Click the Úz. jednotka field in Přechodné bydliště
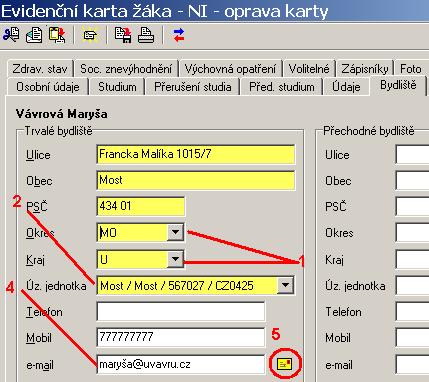Image resolution: width=429 pixels, height=382 pixels. [x=412, y=285]
